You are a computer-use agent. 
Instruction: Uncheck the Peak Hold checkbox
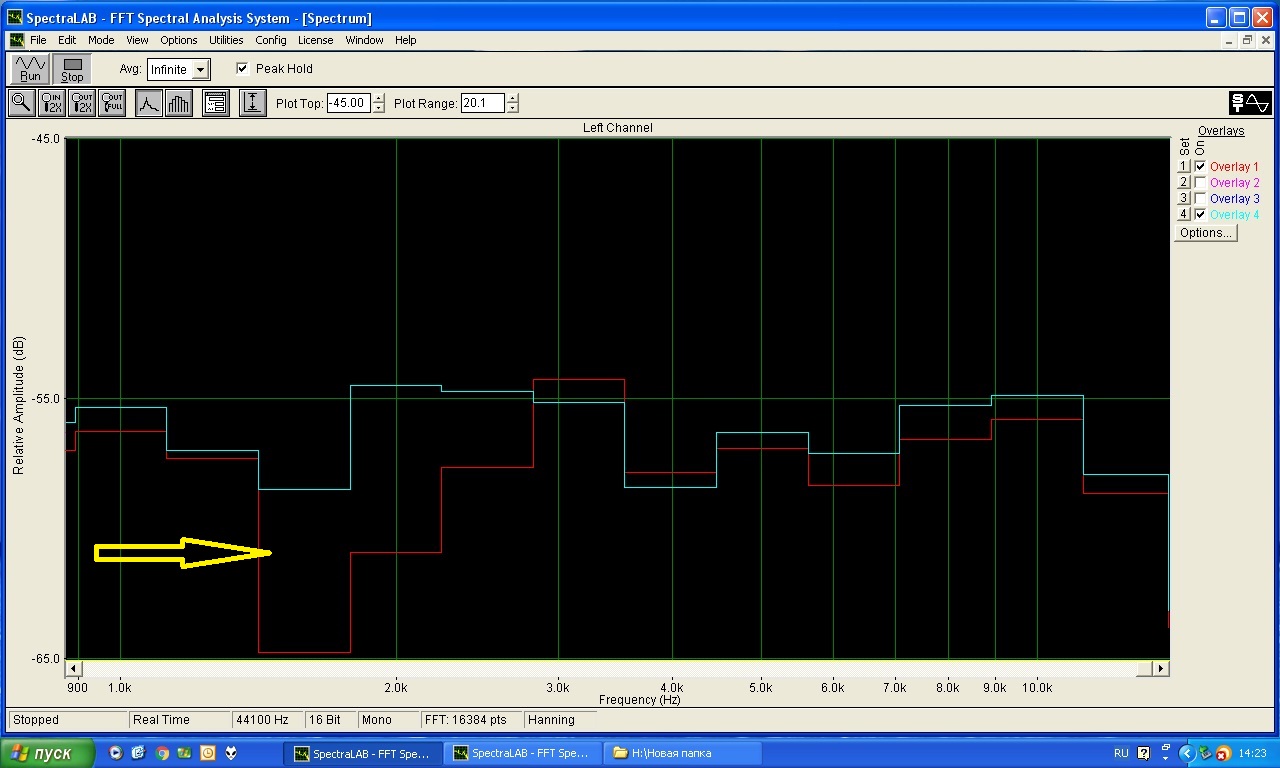pyautogui.click(x=242, y=69)
